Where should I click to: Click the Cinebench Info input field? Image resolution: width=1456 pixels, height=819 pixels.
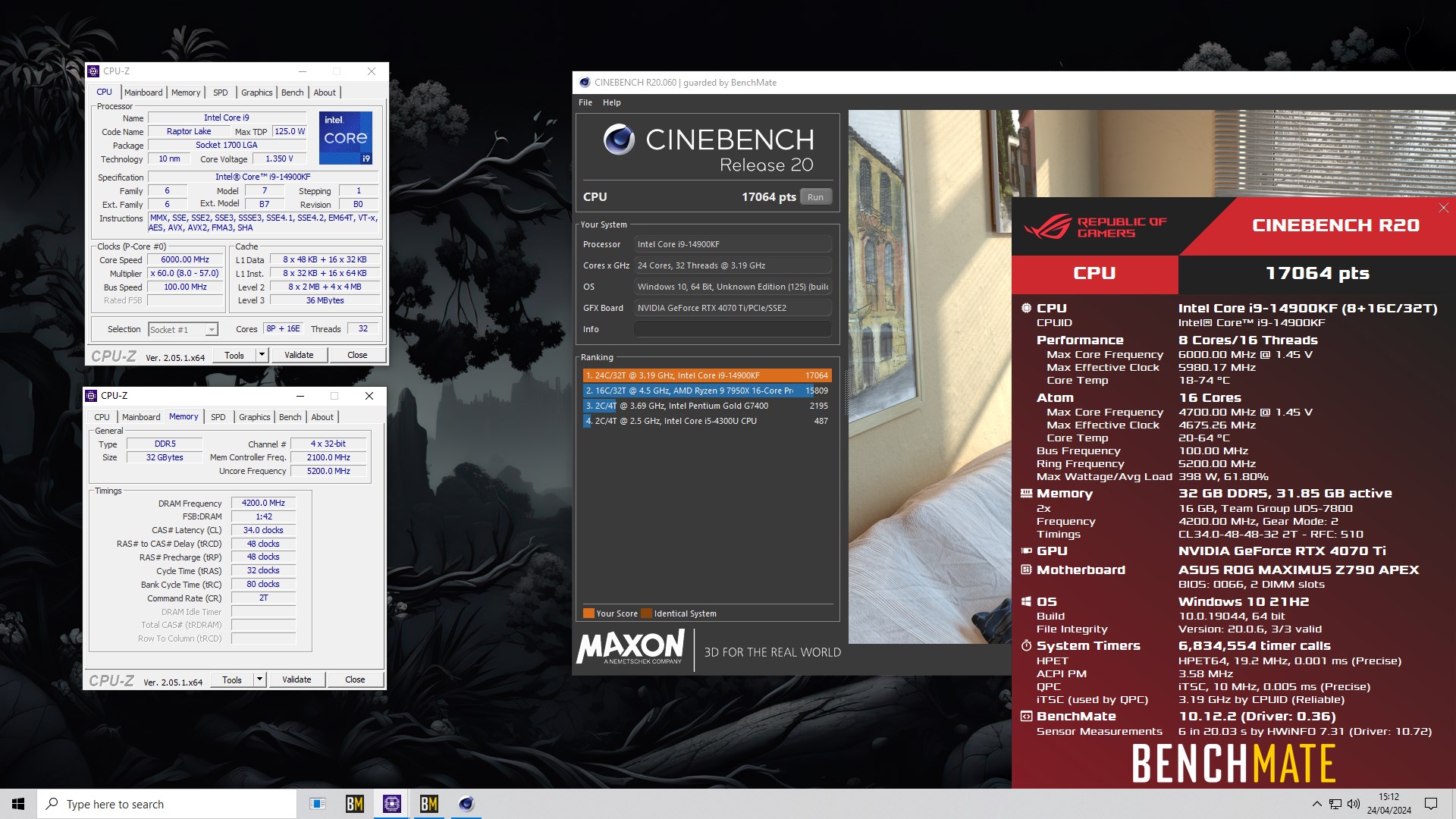point(733,329)
